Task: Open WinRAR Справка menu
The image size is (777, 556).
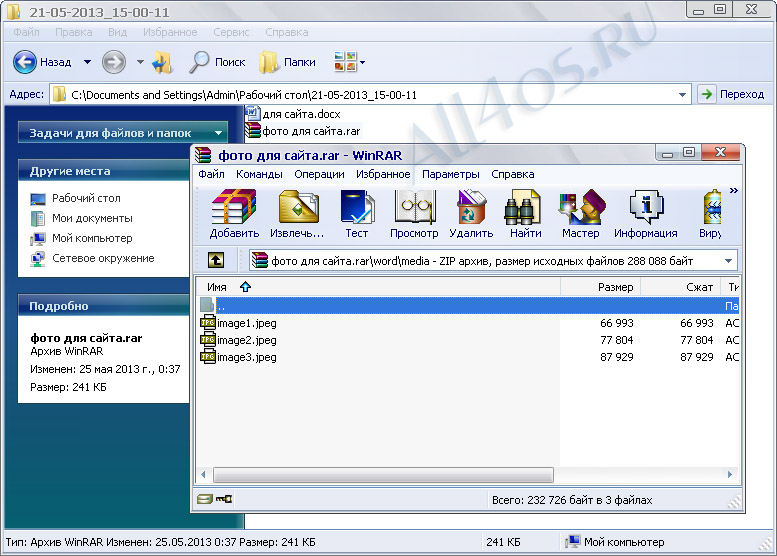Action: point(512,174)
